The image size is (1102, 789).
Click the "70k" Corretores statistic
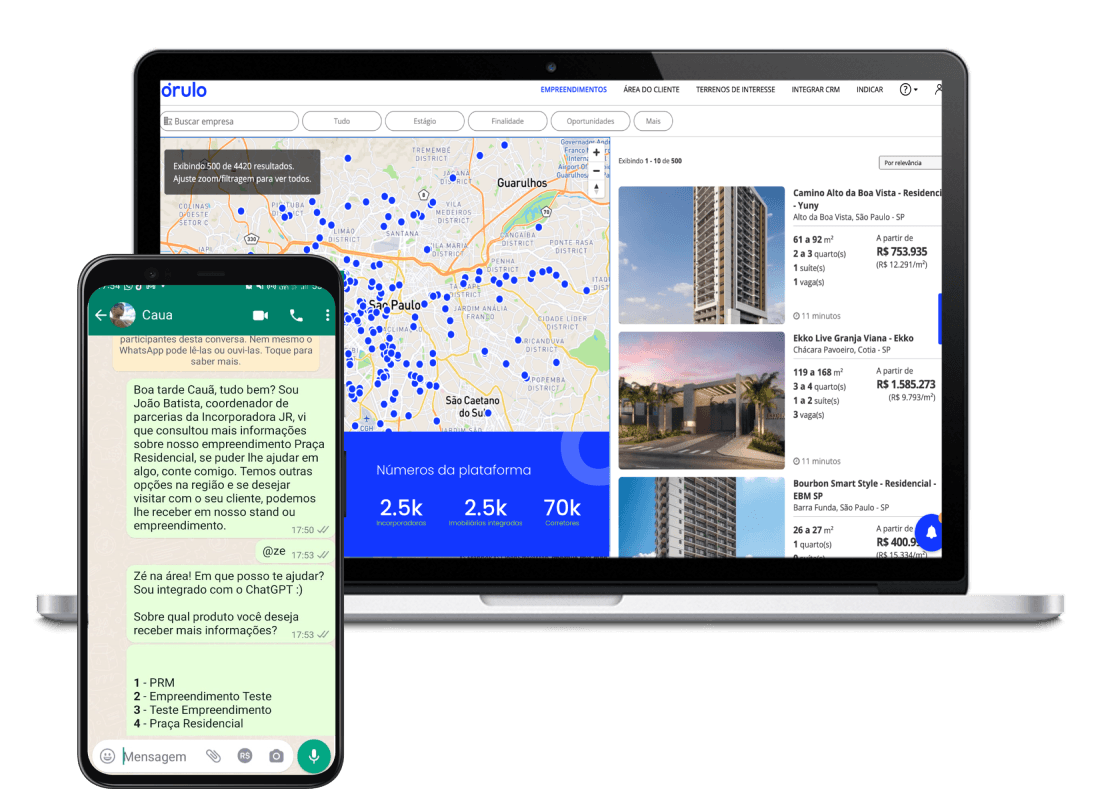[562, 511]
